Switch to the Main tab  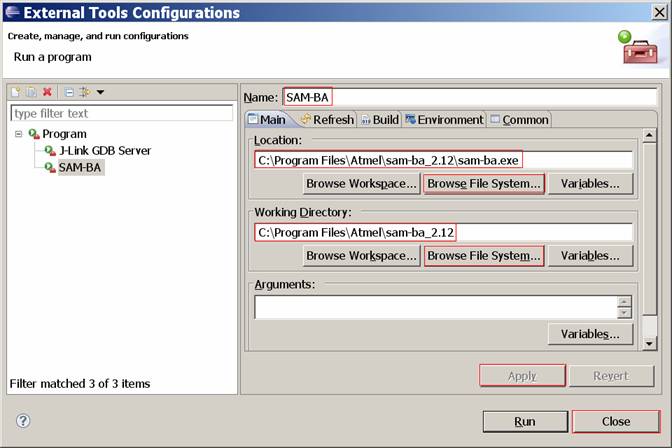pos(268,120)
